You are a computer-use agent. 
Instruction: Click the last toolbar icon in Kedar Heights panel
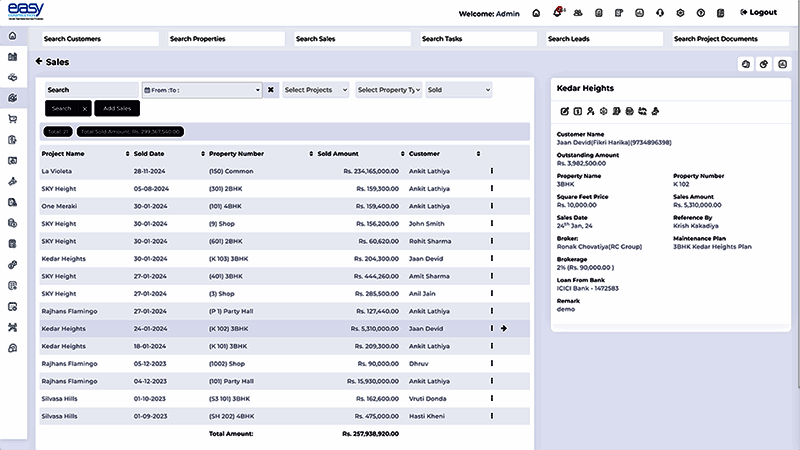point(656,111)
